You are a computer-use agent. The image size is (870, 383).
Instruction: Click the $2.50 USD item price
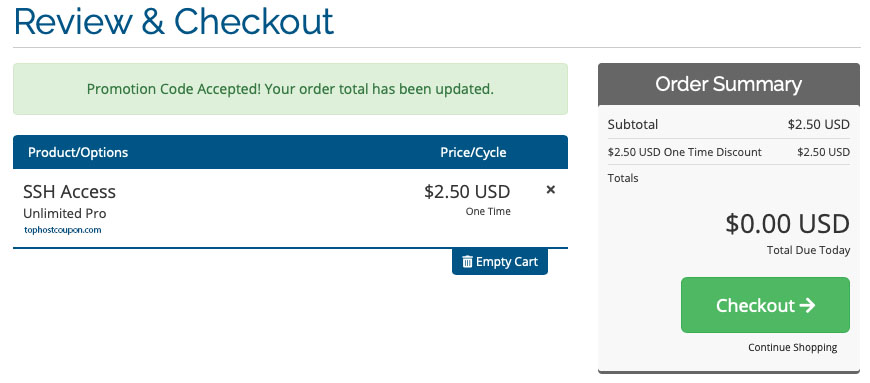pos(467,192)
